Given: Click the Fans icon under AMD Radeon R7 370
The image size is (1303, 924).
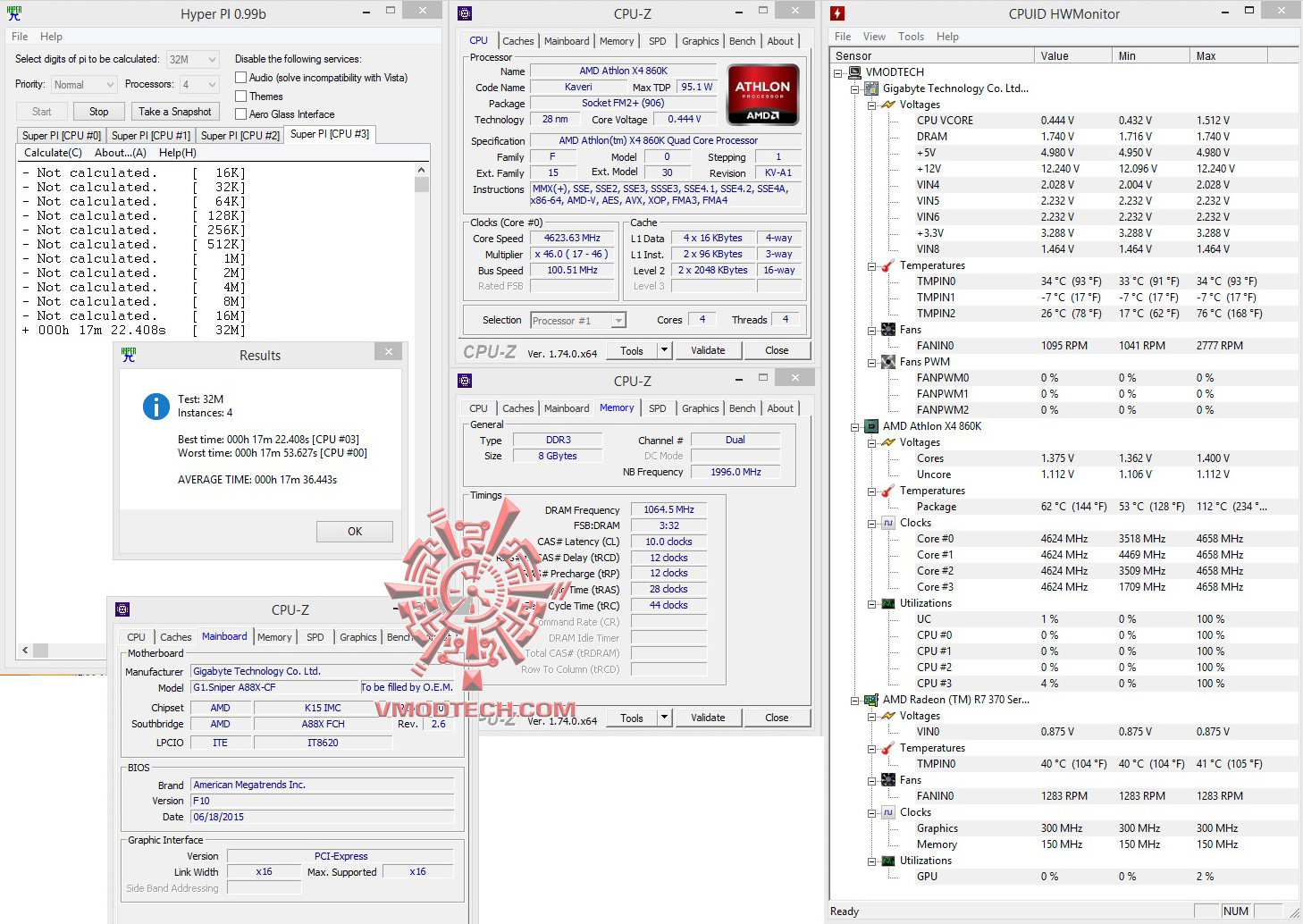Looking at the screenshot, I should (x=888, y=780).
